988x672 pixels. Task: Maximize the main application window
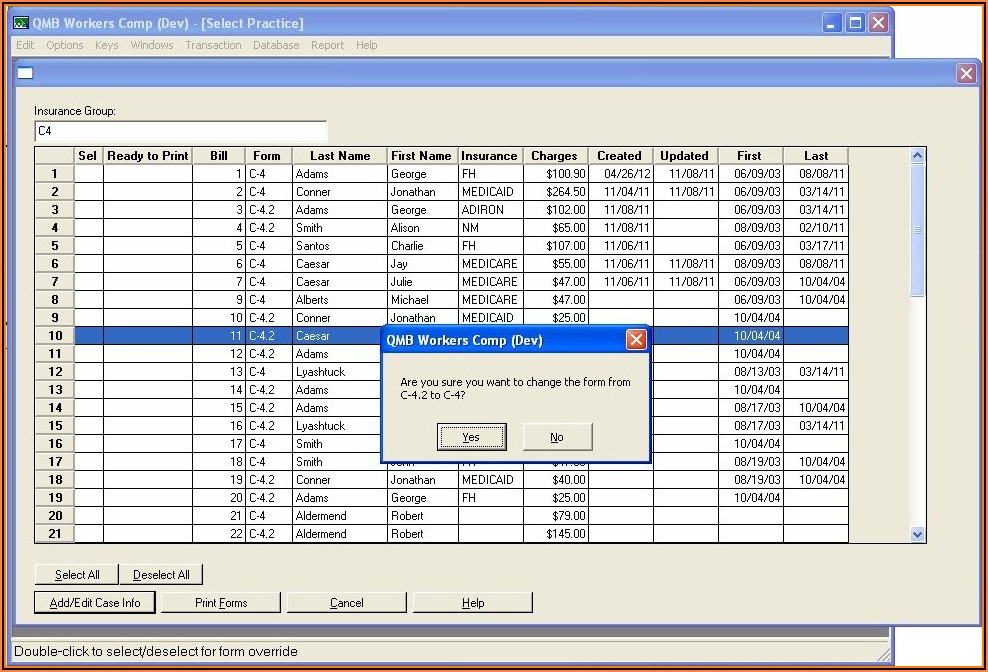point(855,23)
